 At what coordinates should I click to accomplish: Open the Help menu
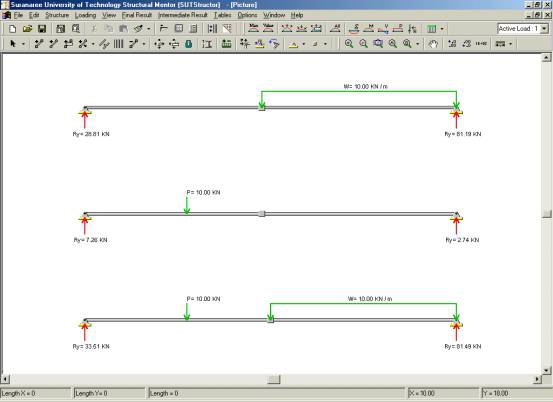297,15
